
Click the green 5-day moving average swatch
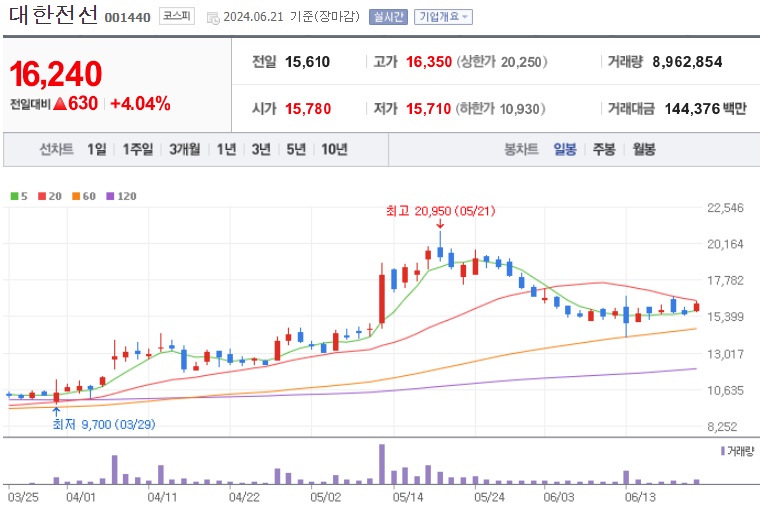(15, 196)
